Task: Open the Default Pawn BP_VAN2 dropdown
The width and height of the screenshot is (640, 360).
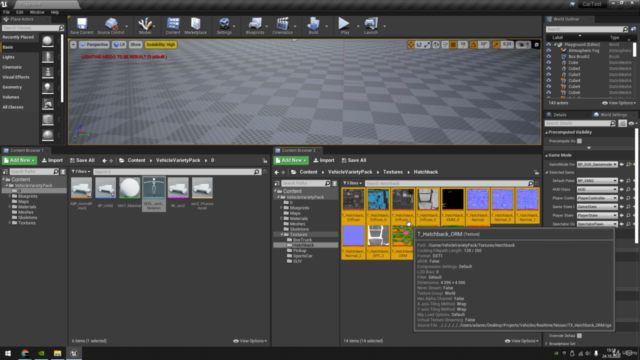Action: coord(597,181)
